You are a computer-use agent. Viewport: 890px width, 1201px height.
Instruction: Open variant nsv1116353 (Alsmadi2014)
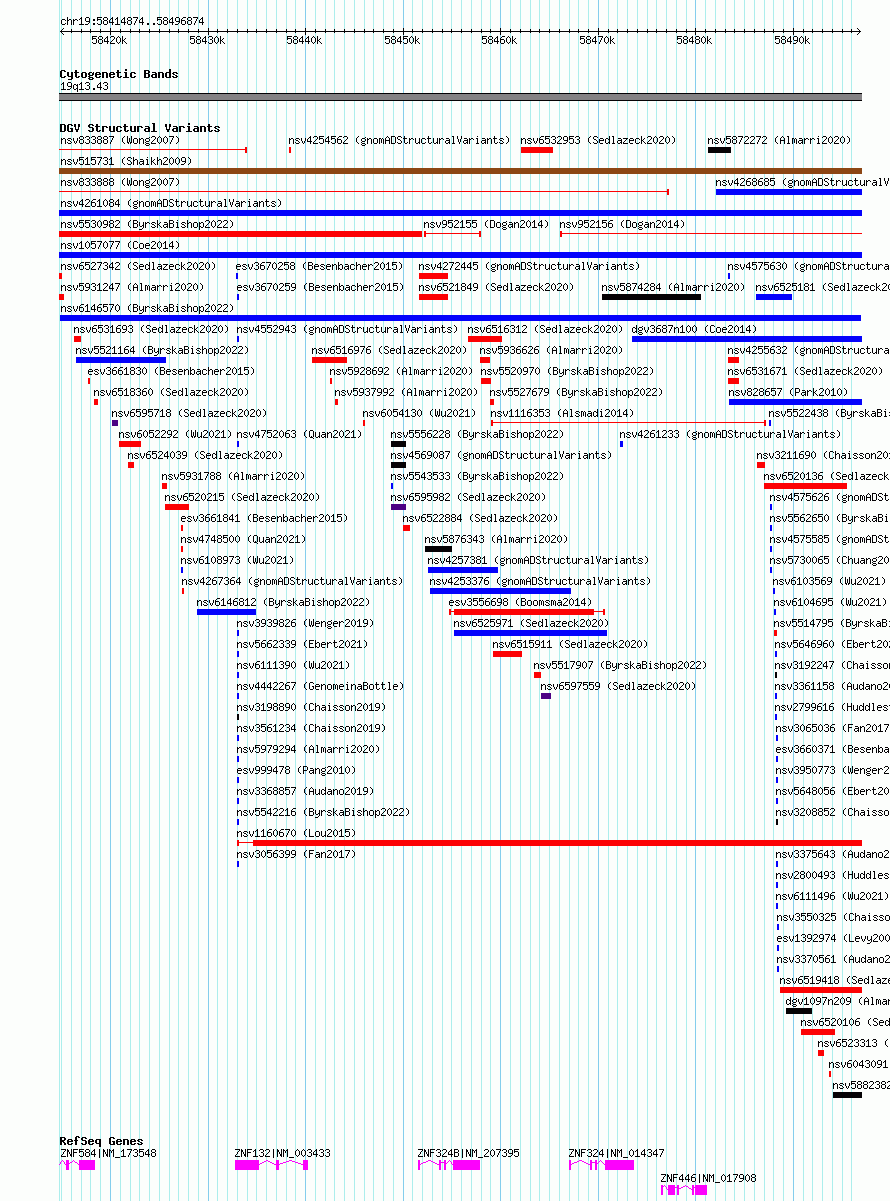562,413
